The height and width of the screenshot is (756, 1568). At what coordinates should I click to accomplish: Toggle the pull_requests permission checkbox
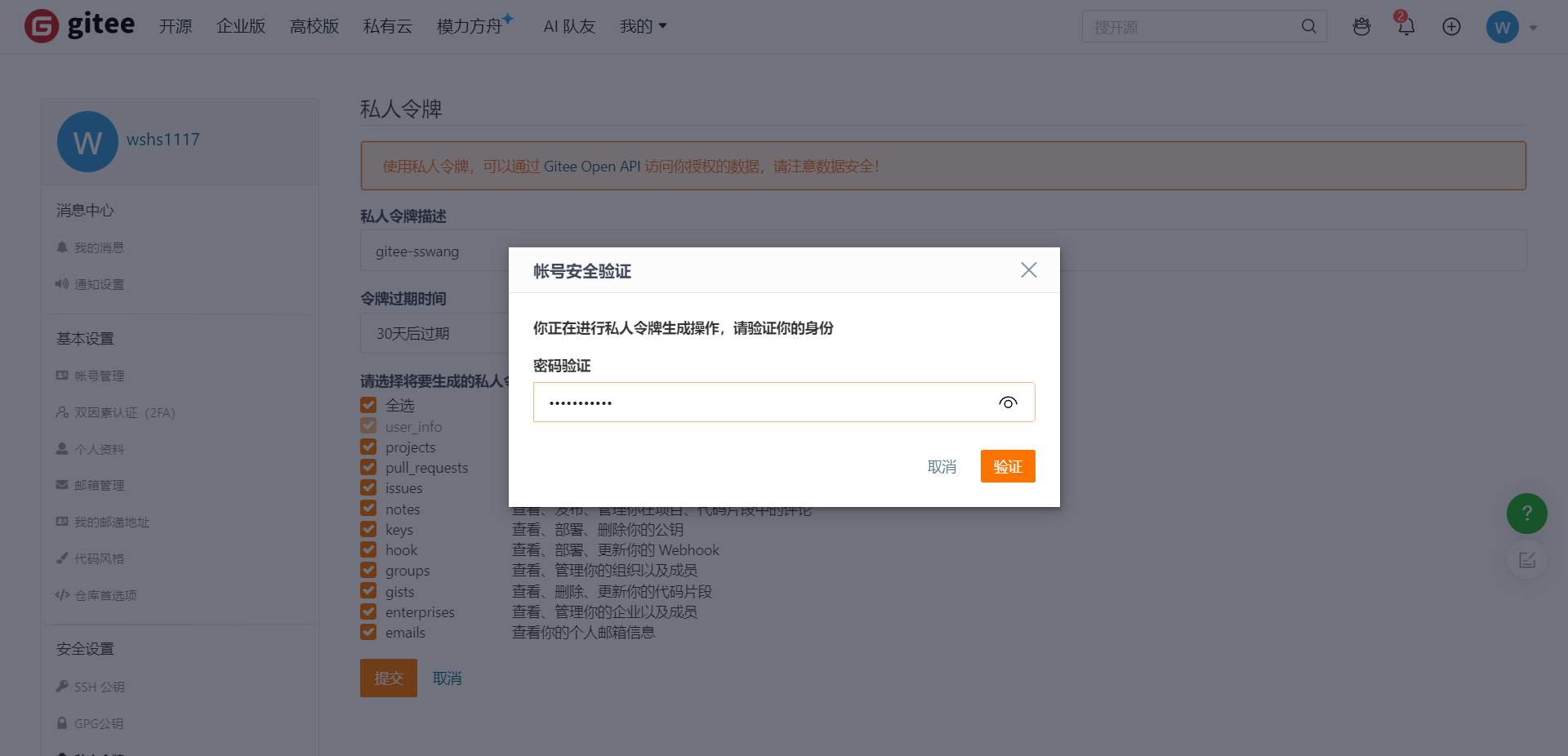(368, 467)
